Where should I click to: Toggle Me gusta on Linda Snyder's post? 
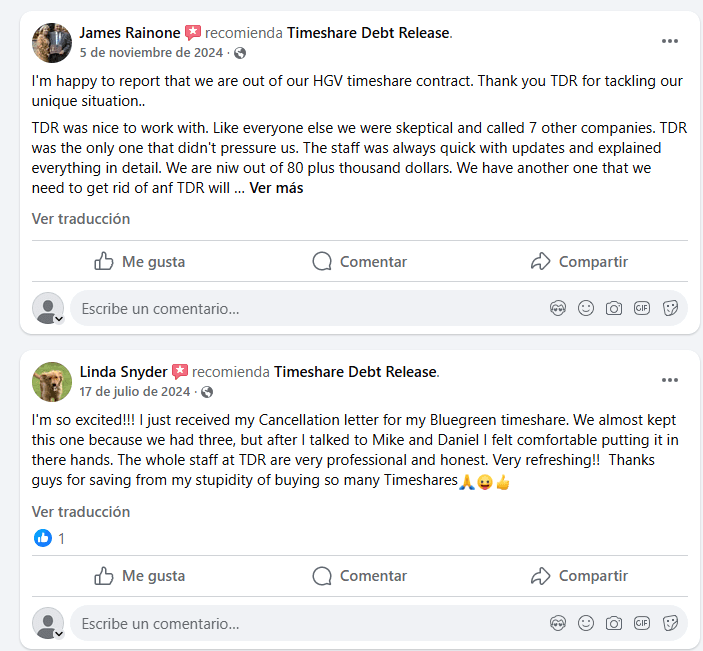pyautogui.click(x=140, y=576)
